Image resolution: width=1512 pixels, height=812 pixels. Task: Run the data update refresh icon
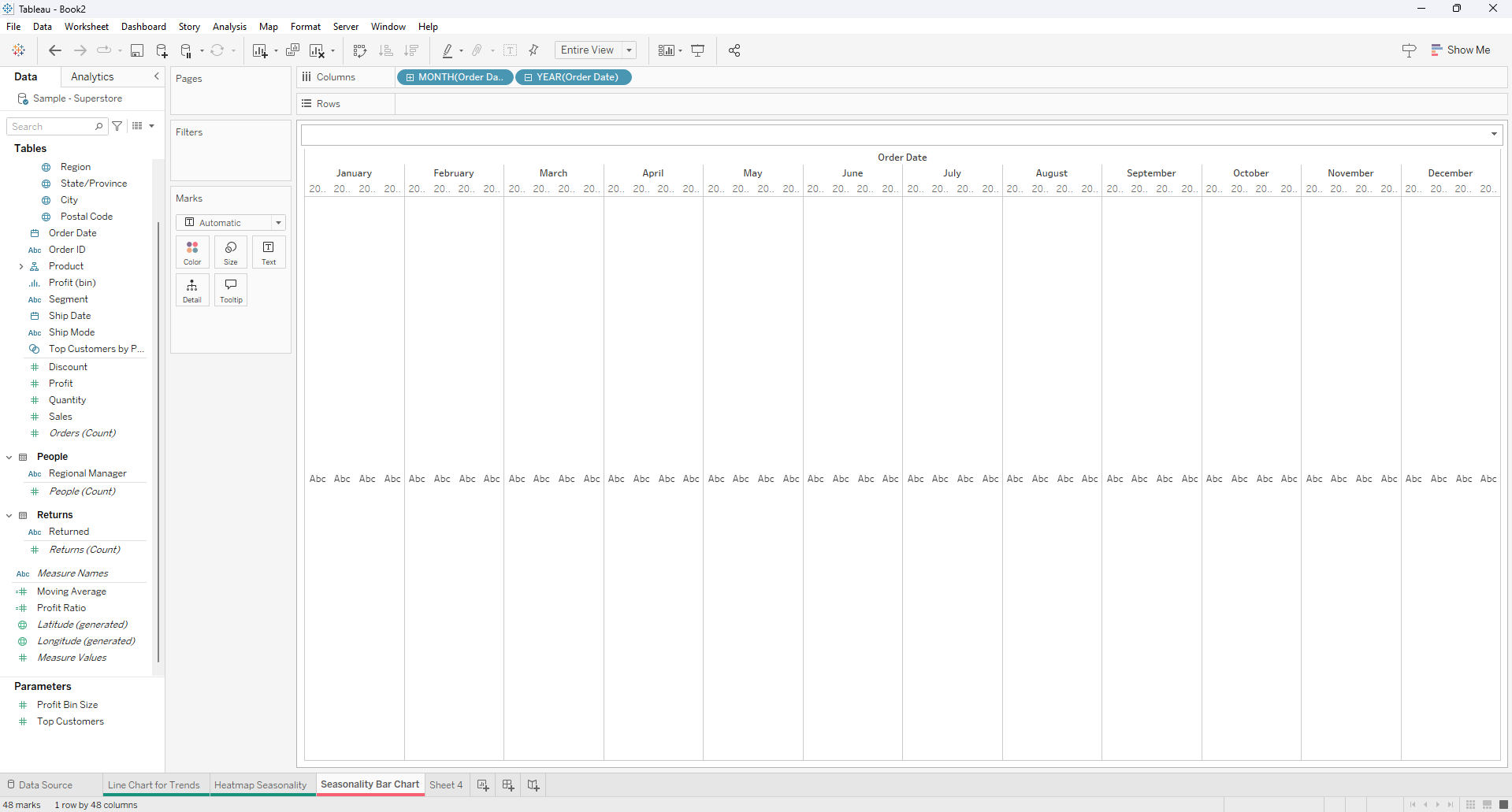(x=217, y=50)
